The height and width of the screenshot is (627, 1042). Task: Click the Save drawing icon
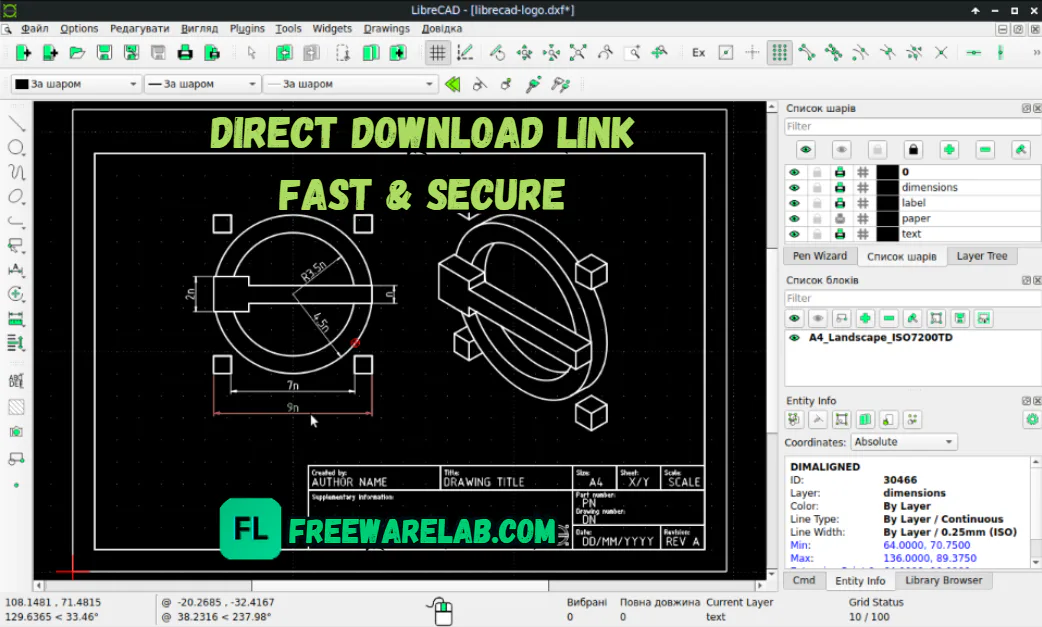pyautogui.click(x=104, y=52)
